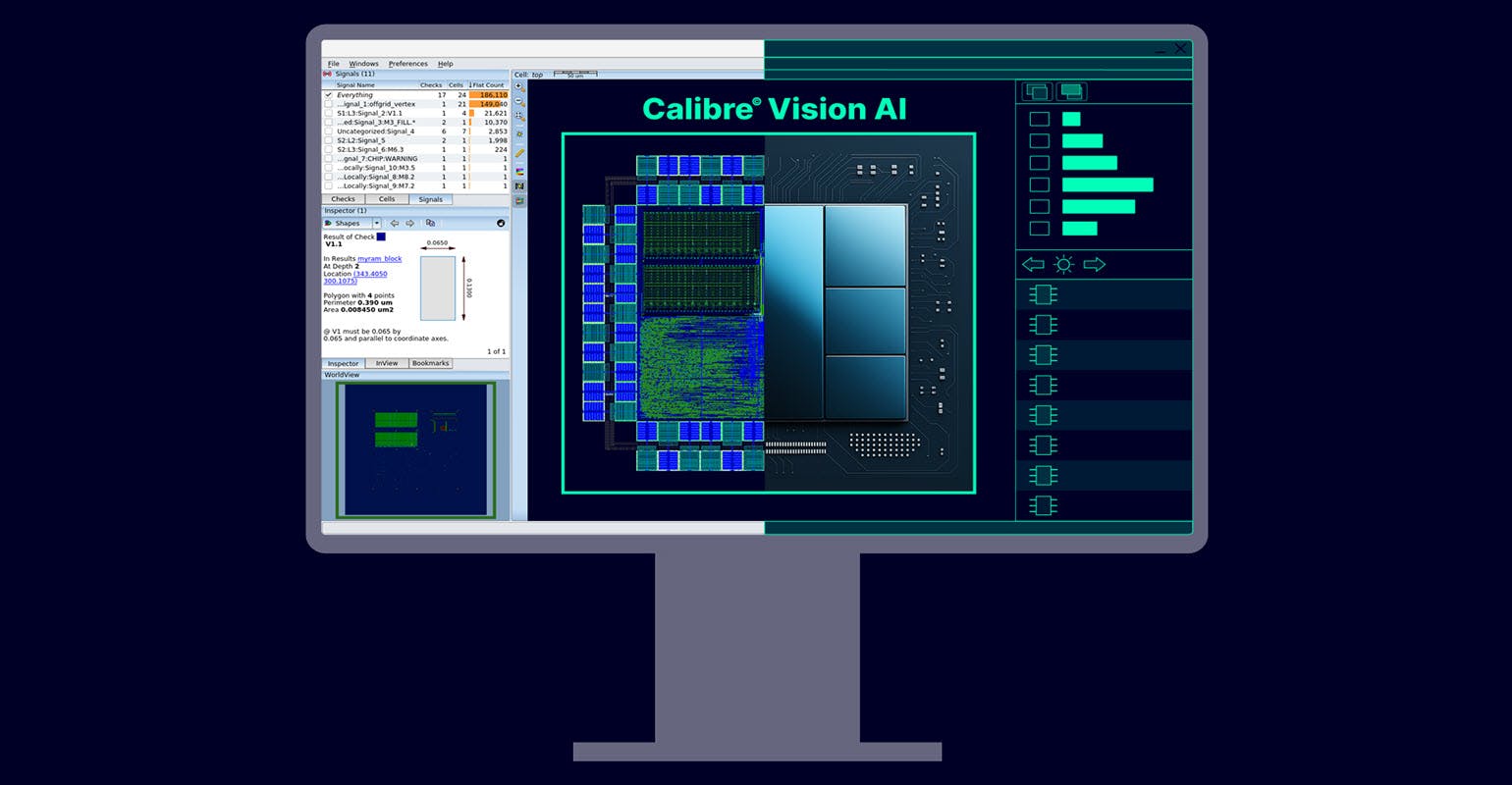
Task: Follow the myram_block results link
Action: [380, 258]
